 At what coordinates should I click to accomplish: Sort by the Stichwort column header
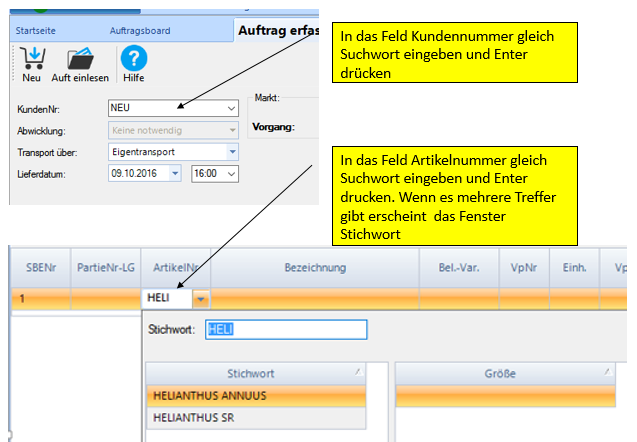(255, 373)
